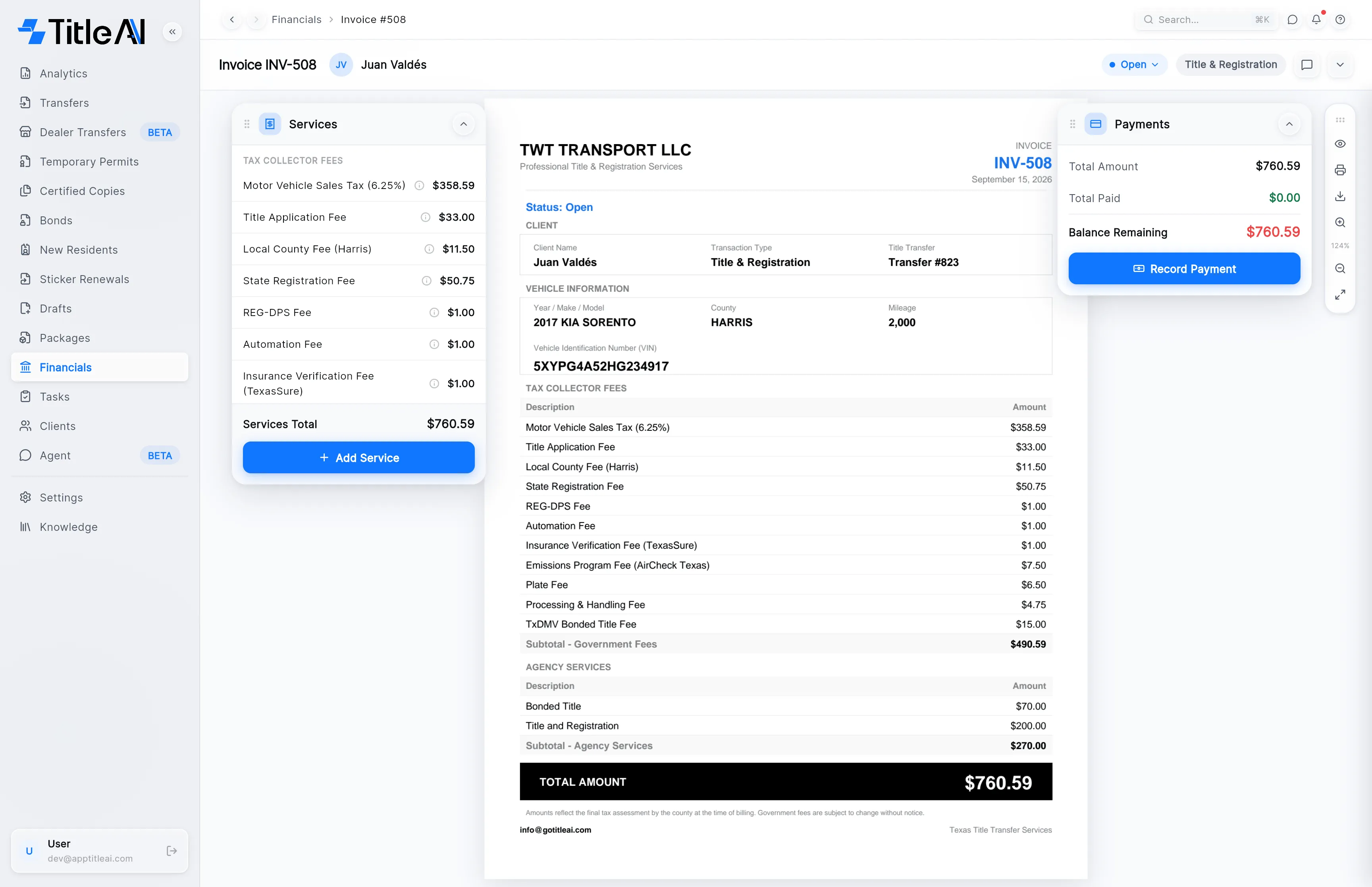
Task: Click the info icon for Motor Vehicle Sales Tax
Action: tap(419, 185)
